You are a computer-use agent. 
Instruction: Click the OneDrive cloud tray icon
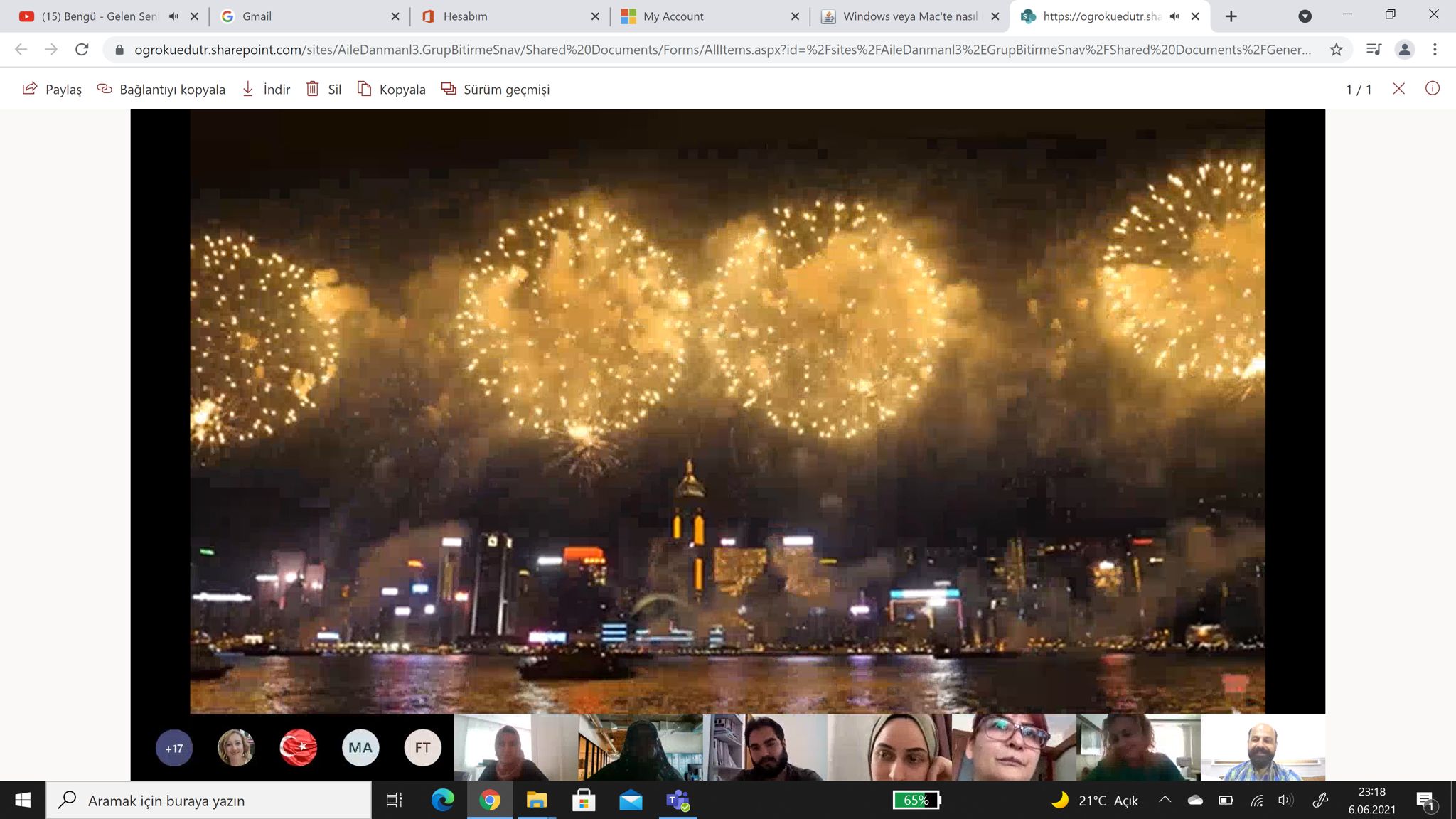(1195, 801)
